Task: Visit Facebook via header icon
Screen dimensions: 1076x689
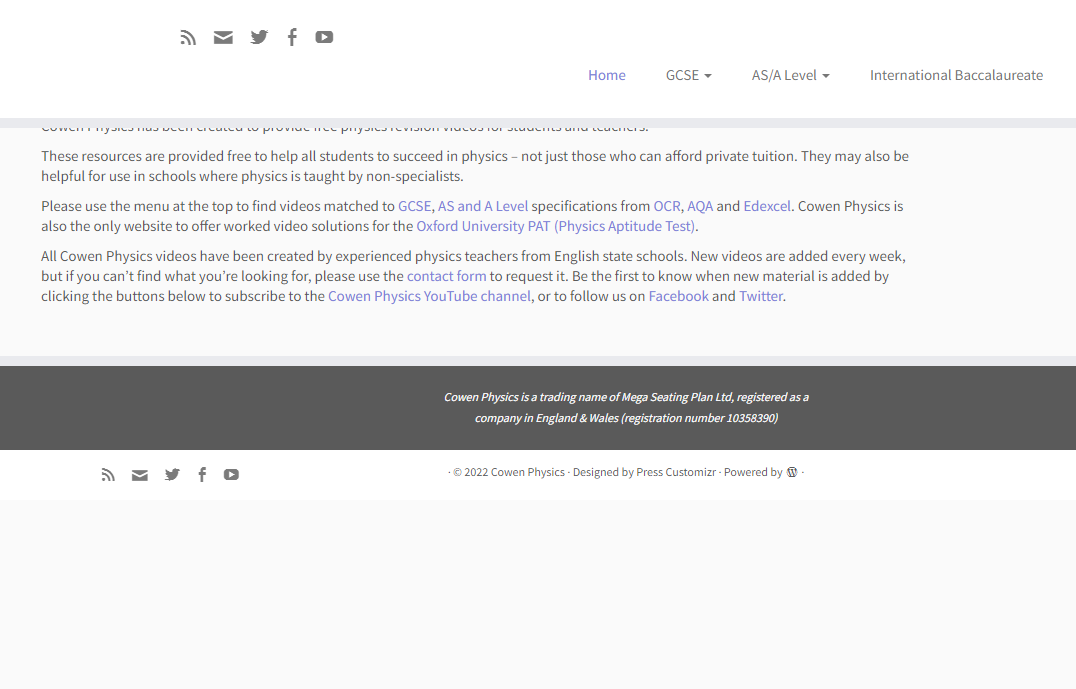Action: click(x=292, y=37)
